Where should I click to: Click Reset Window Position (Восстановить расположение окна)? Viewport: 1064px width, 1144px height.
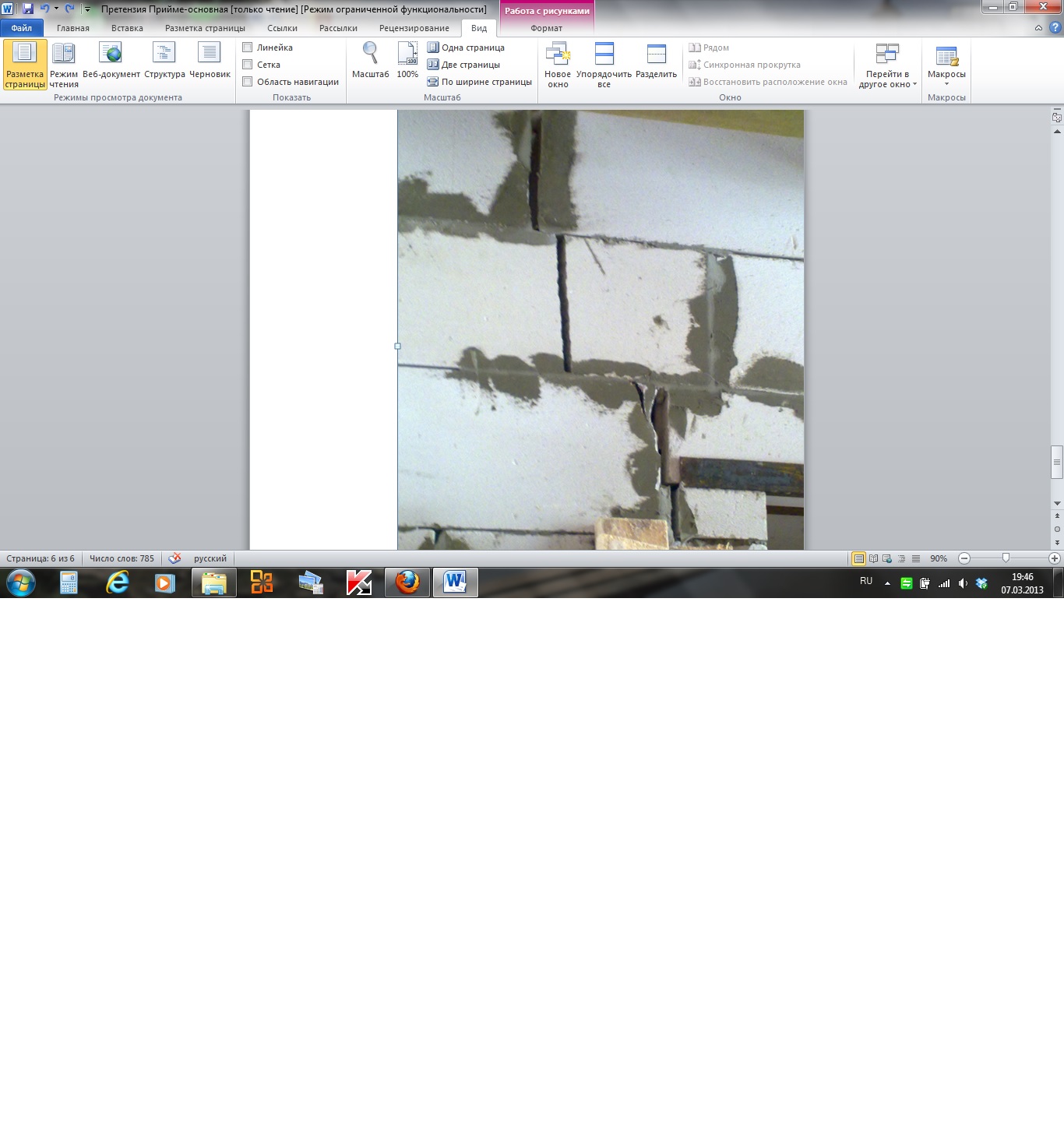point(767,82)
